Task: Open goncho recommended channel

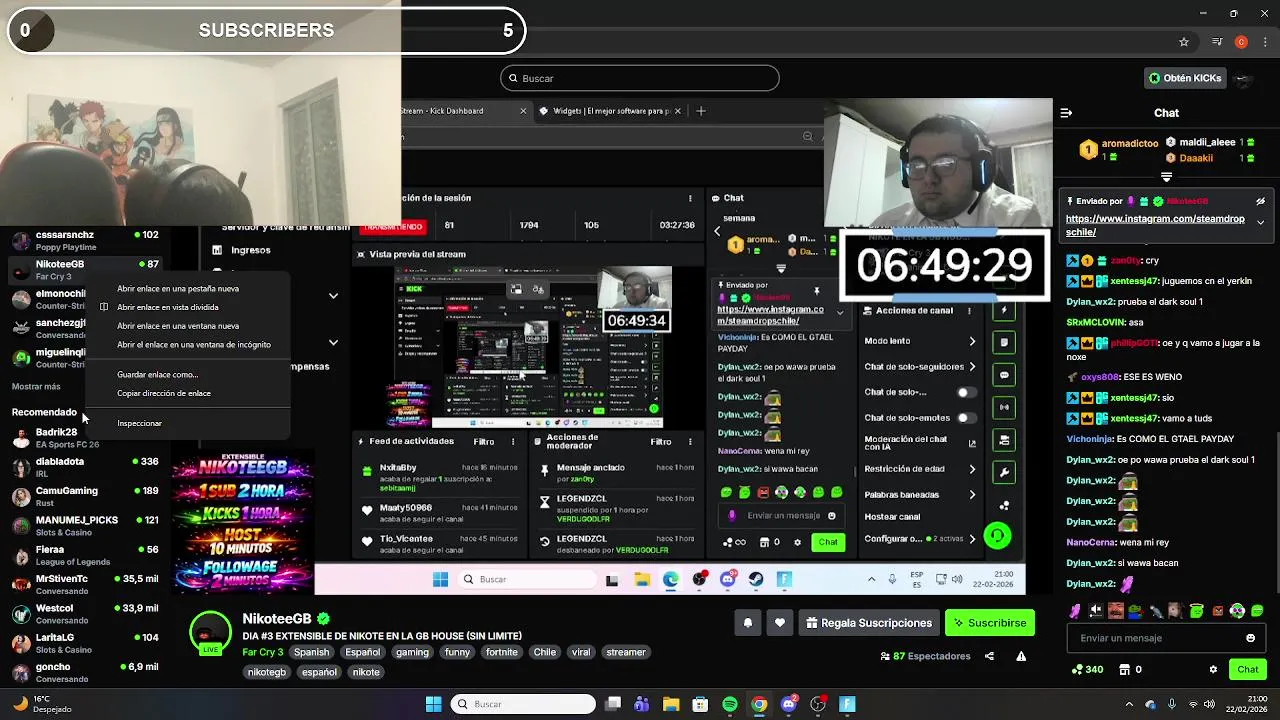Action: 85,672
